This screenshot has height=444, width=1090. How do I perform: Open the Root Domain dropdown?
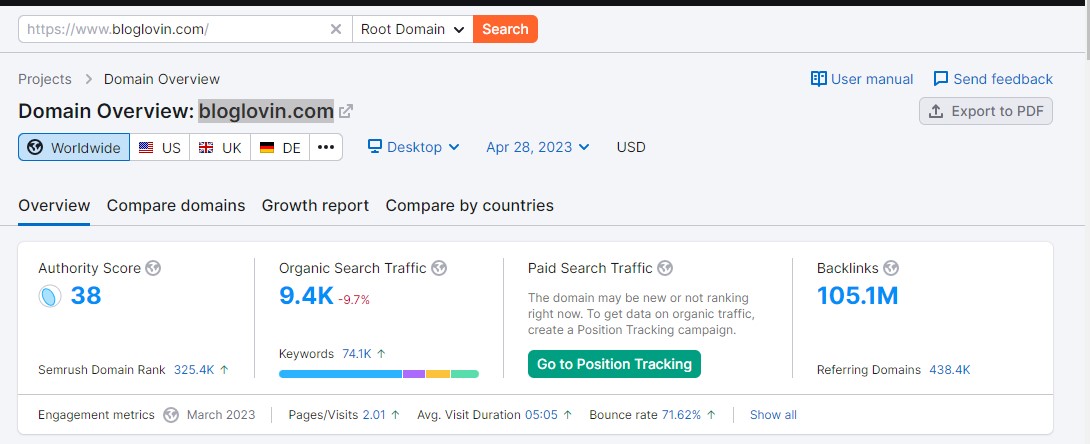pos(413,29)
